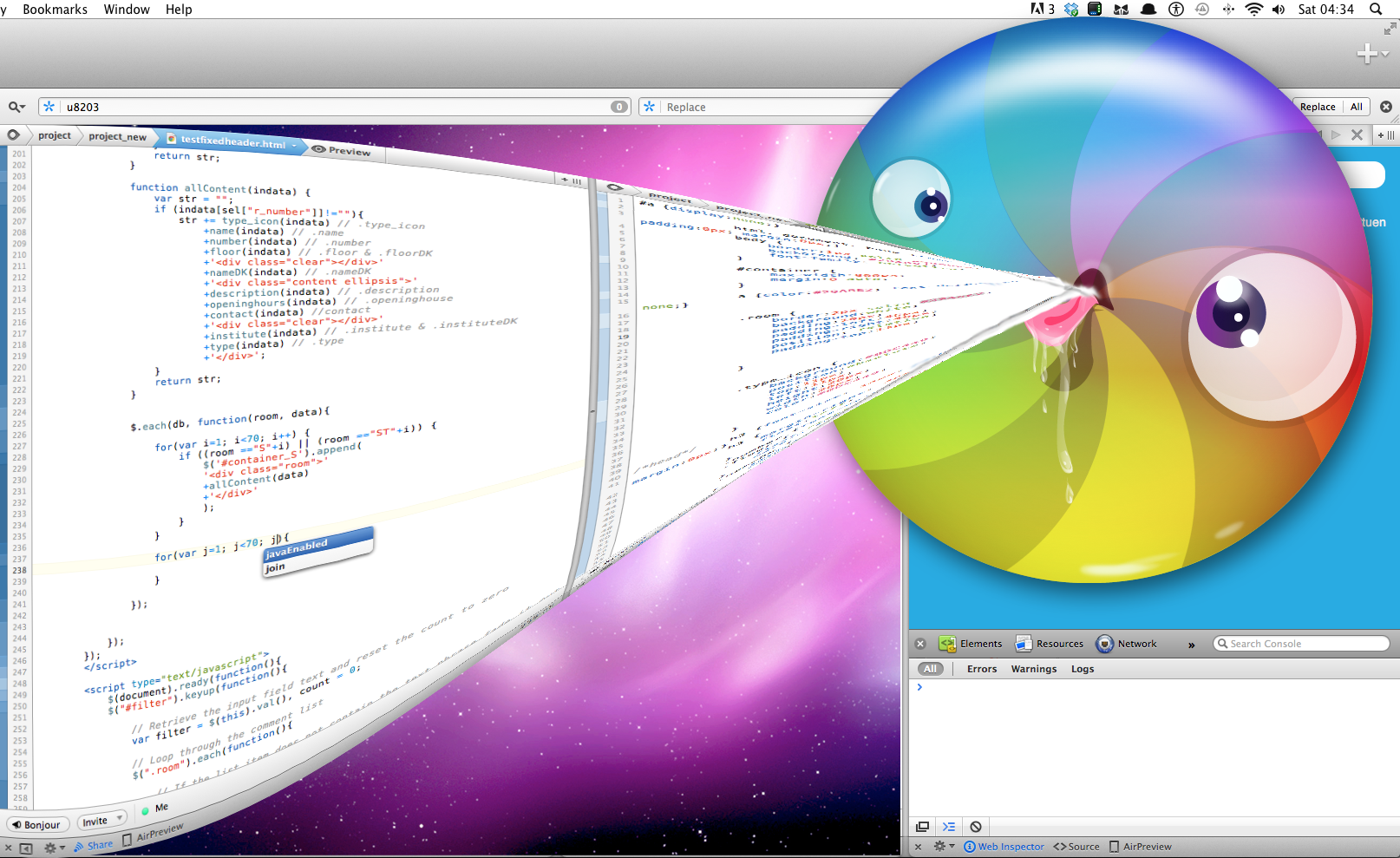Toggle the console drawer icon
1400x858 pixels.
point(949,827)
